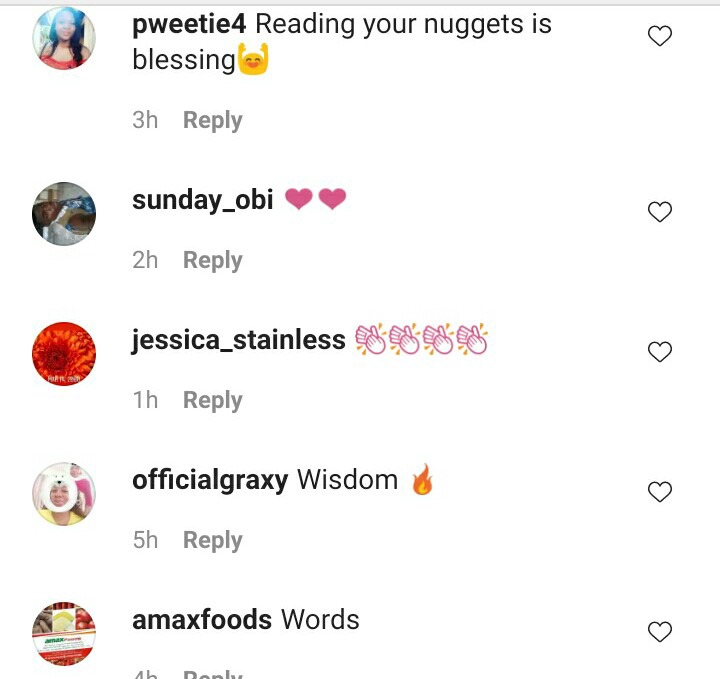Open the sunday_obi username link
Image resolution: width=720 pixels, height=679 pixels.
coord(202,200)
